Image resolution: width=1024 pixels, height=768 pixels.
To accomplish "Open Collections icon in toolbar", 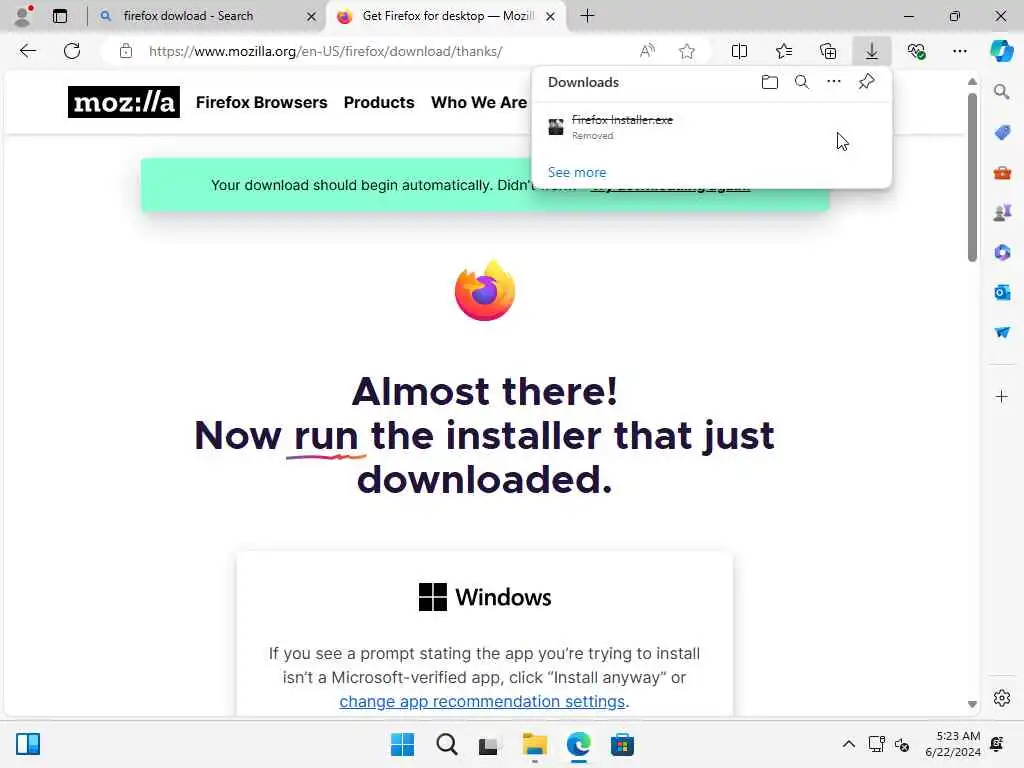I will [x=828, y=51].
